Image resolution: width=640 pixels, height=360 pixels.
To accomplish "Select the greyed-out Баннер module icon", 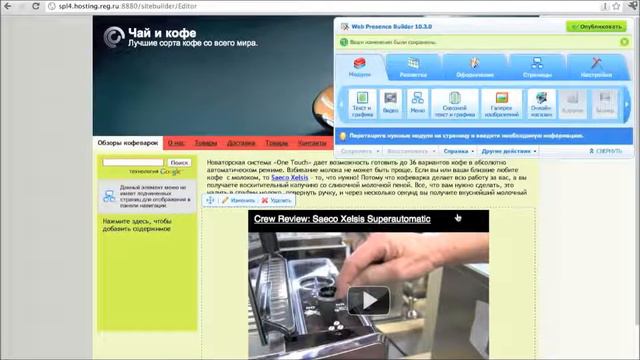I will [605, 104].
